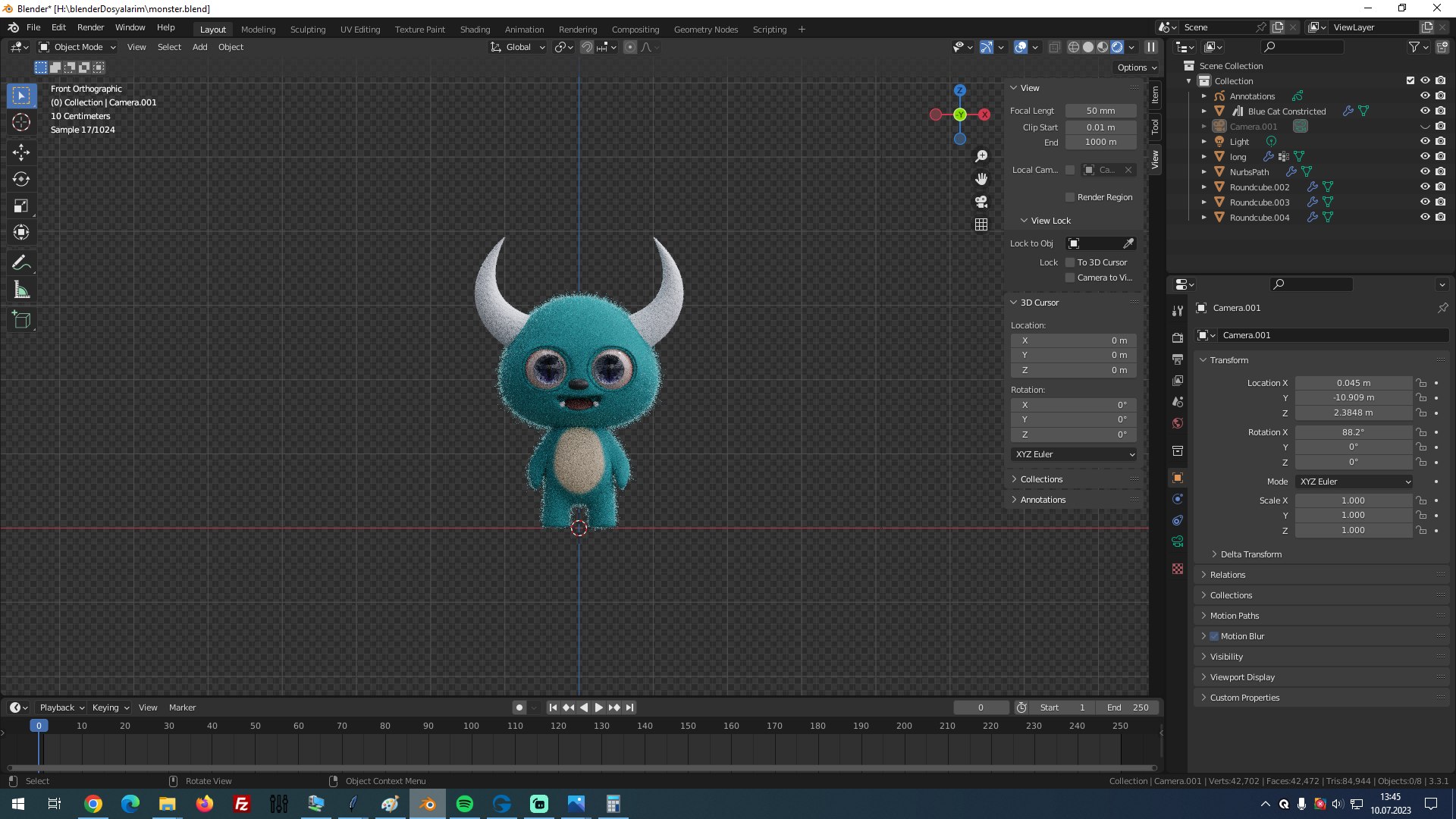Click the Location X 0.045 m field
1456x819 pixels.
coord(1354,383)
